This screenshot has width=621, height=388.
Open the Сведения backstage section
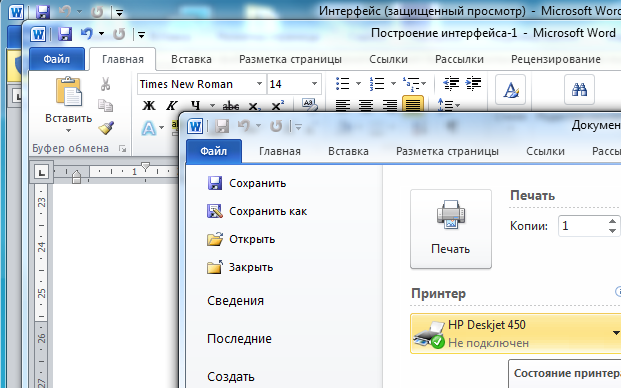tap(235, 301)
